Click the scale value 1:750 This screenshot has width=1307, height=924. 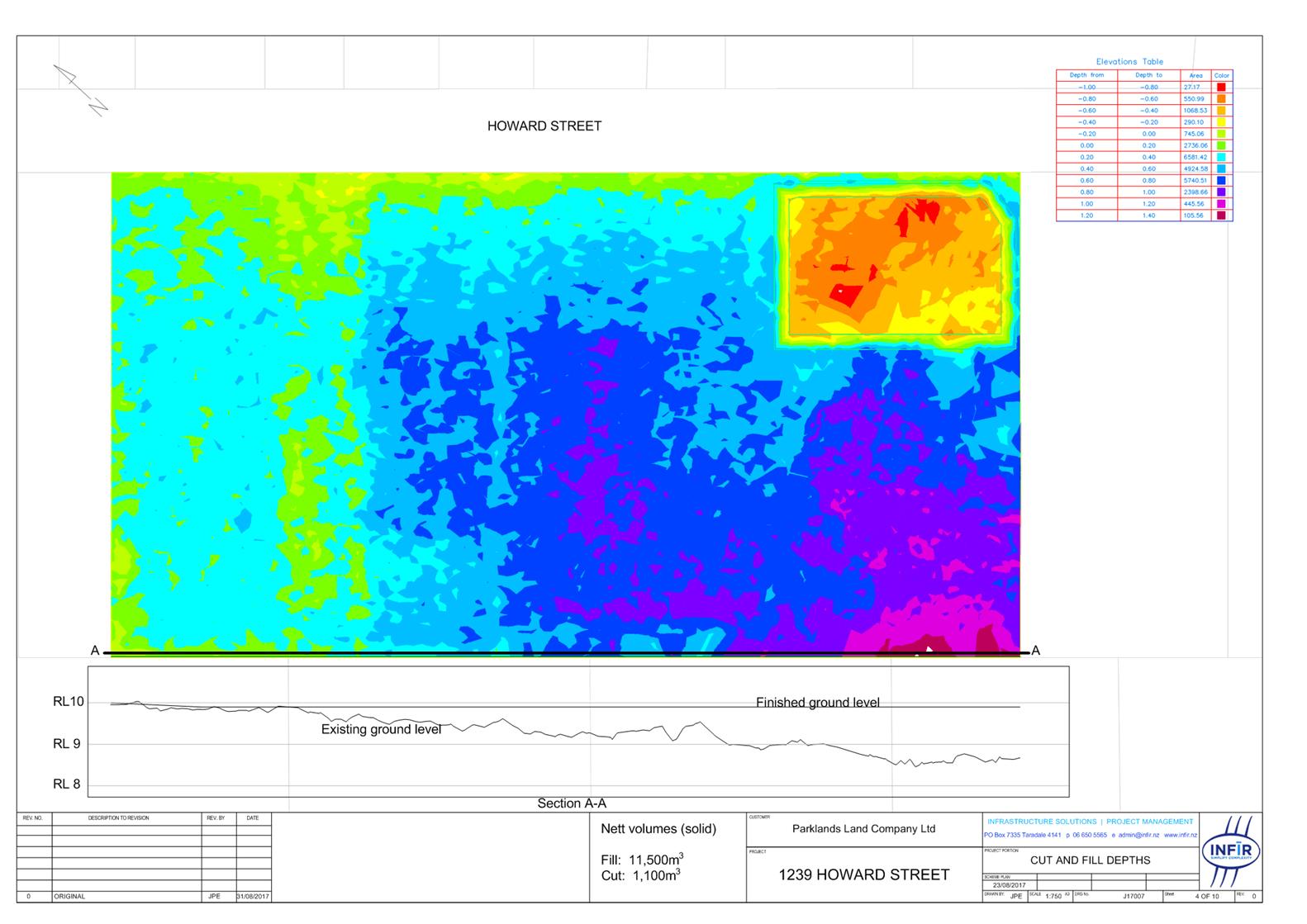(x=1053, y=896)
